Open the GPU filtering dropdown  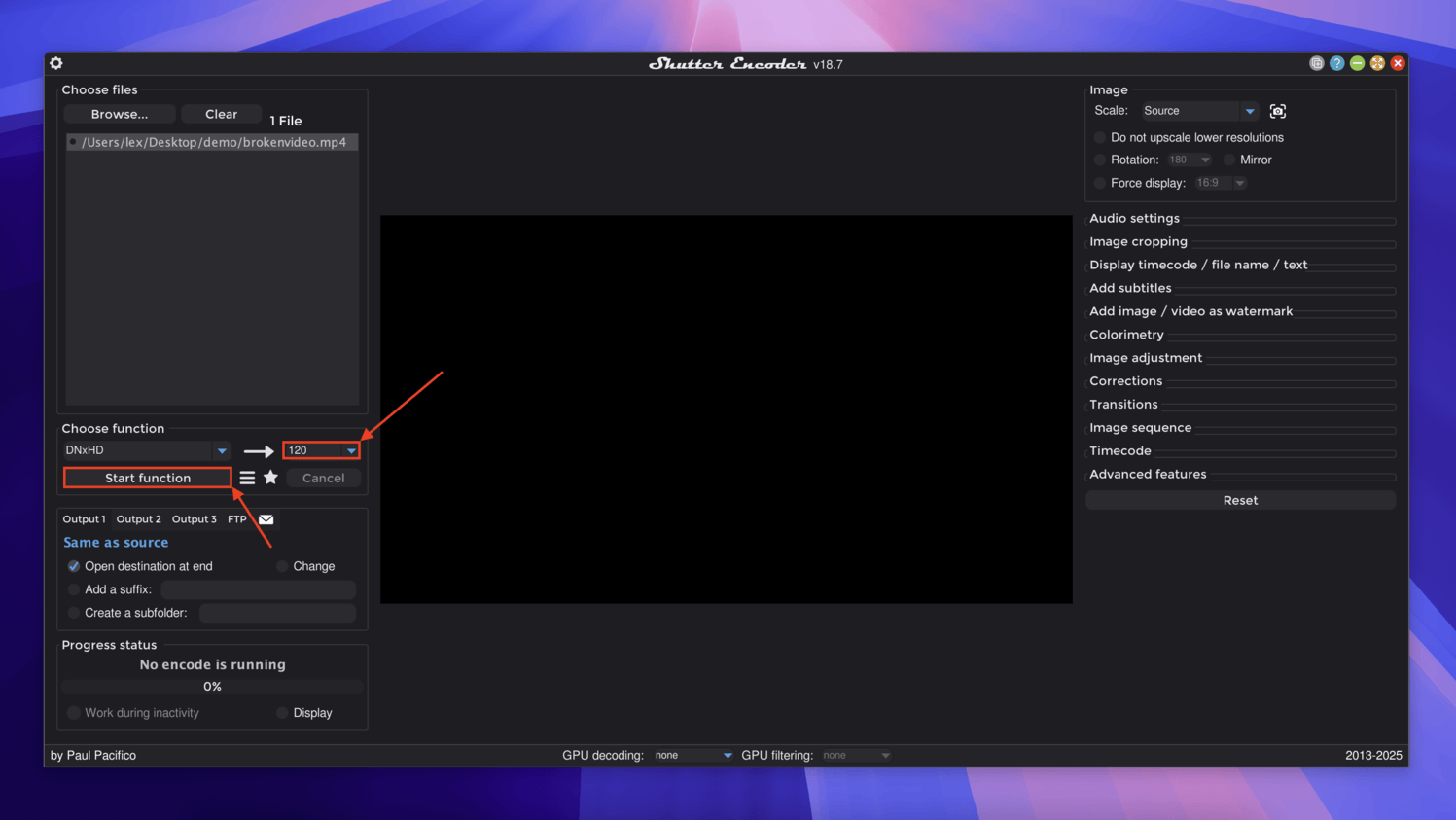tap(856, 755)
